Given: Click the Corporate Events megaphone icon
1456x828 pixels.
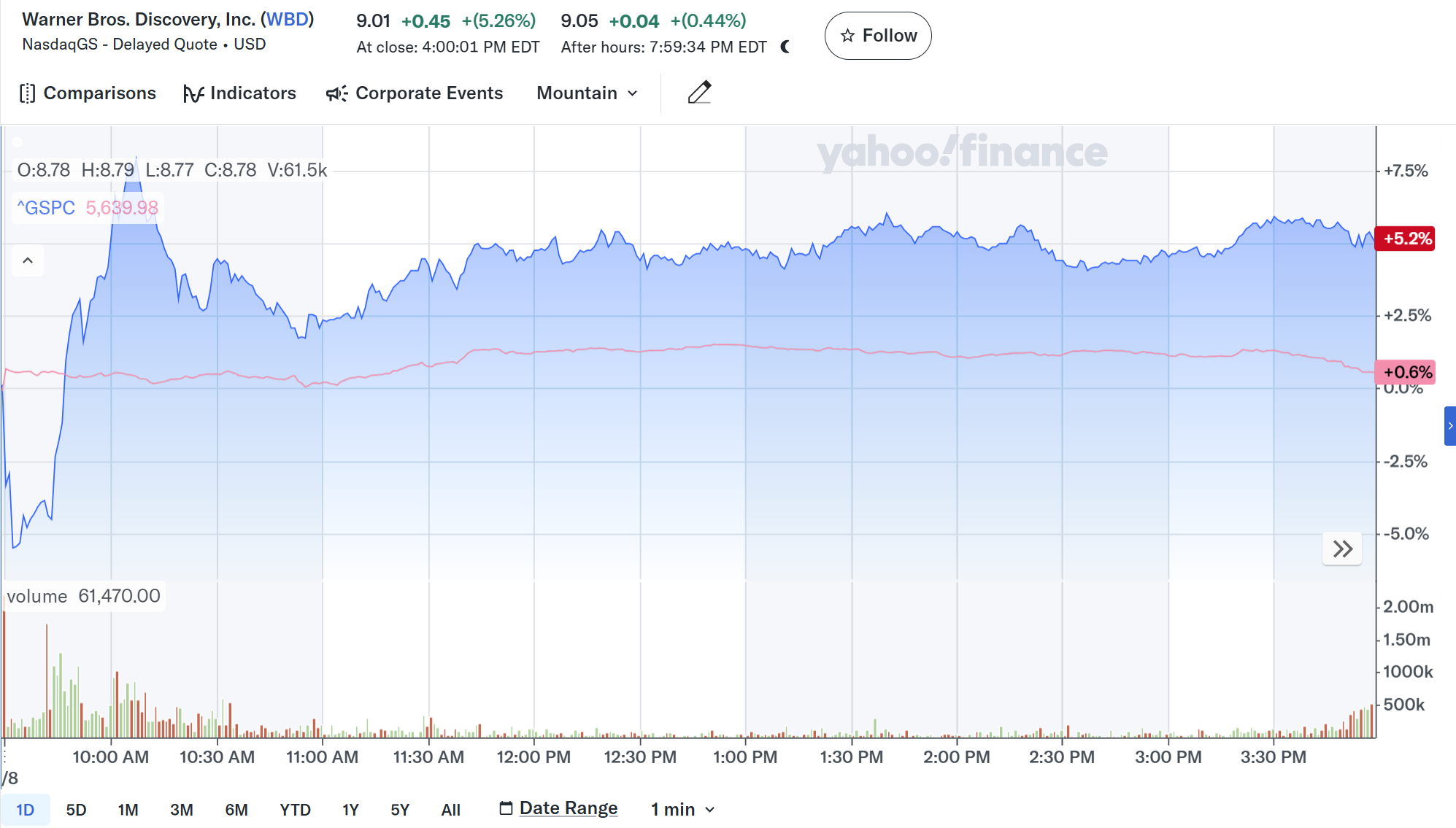Looking at the screenshot, I should (x=336, y=93).
